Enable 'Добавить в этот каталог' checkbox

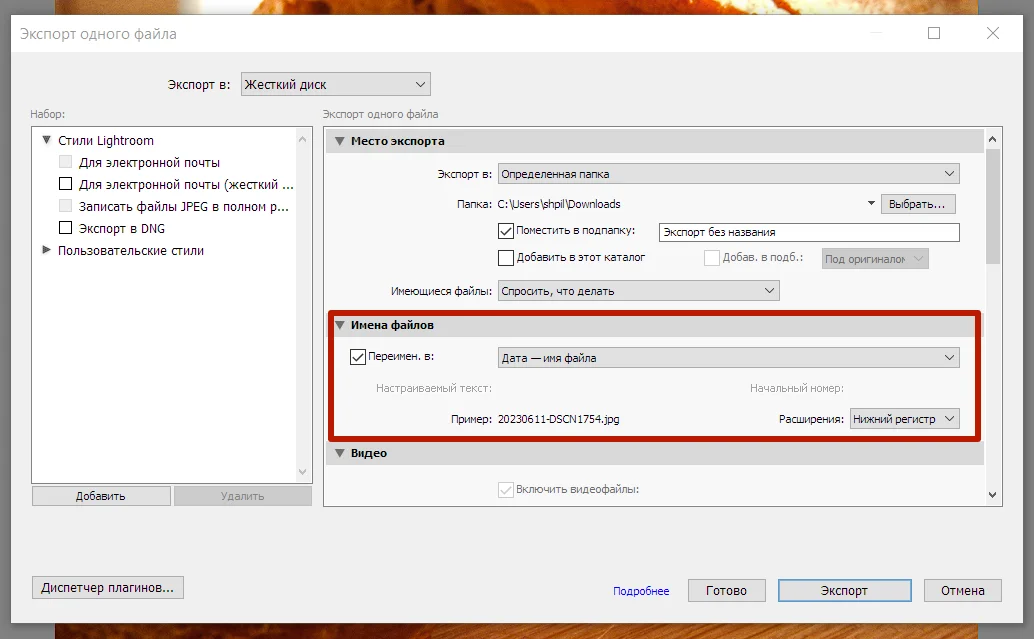[x=506, y=258]
